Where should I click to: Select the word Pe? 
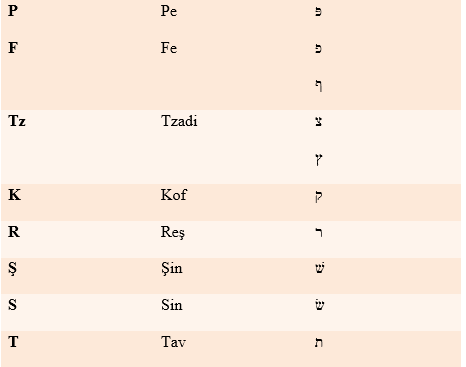click(x=169, y=11)
